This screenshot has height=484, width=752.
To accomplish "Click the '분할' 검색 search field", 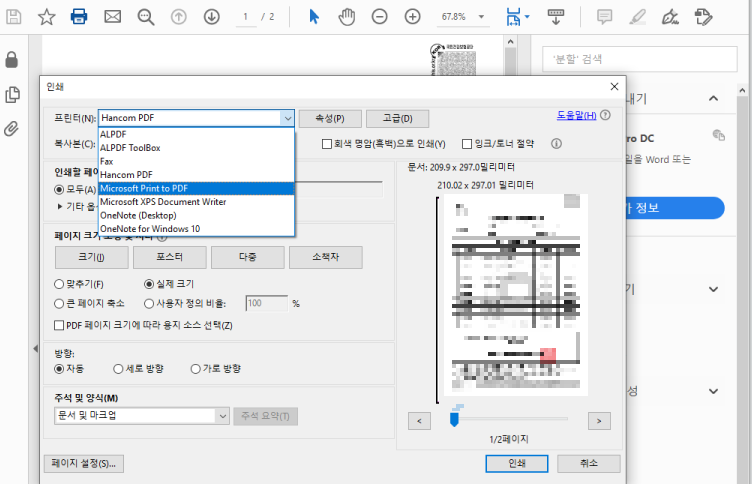I will point(640,59).
